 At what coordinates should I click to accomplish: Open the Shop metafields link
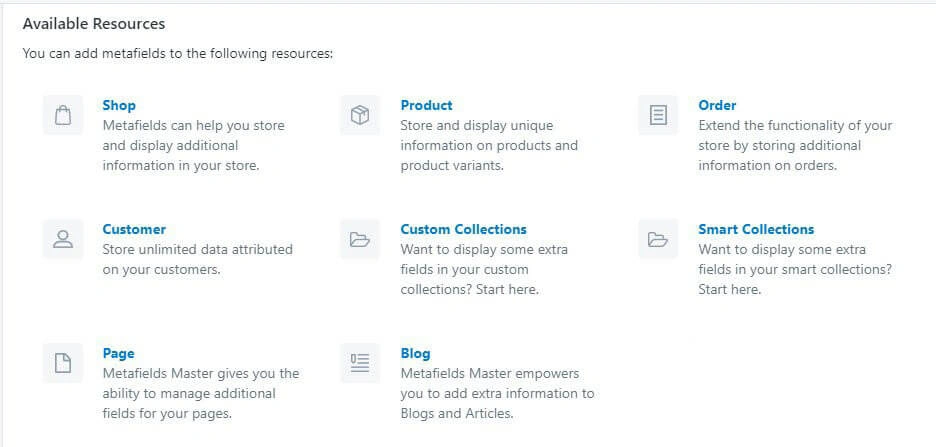[119, 105]
